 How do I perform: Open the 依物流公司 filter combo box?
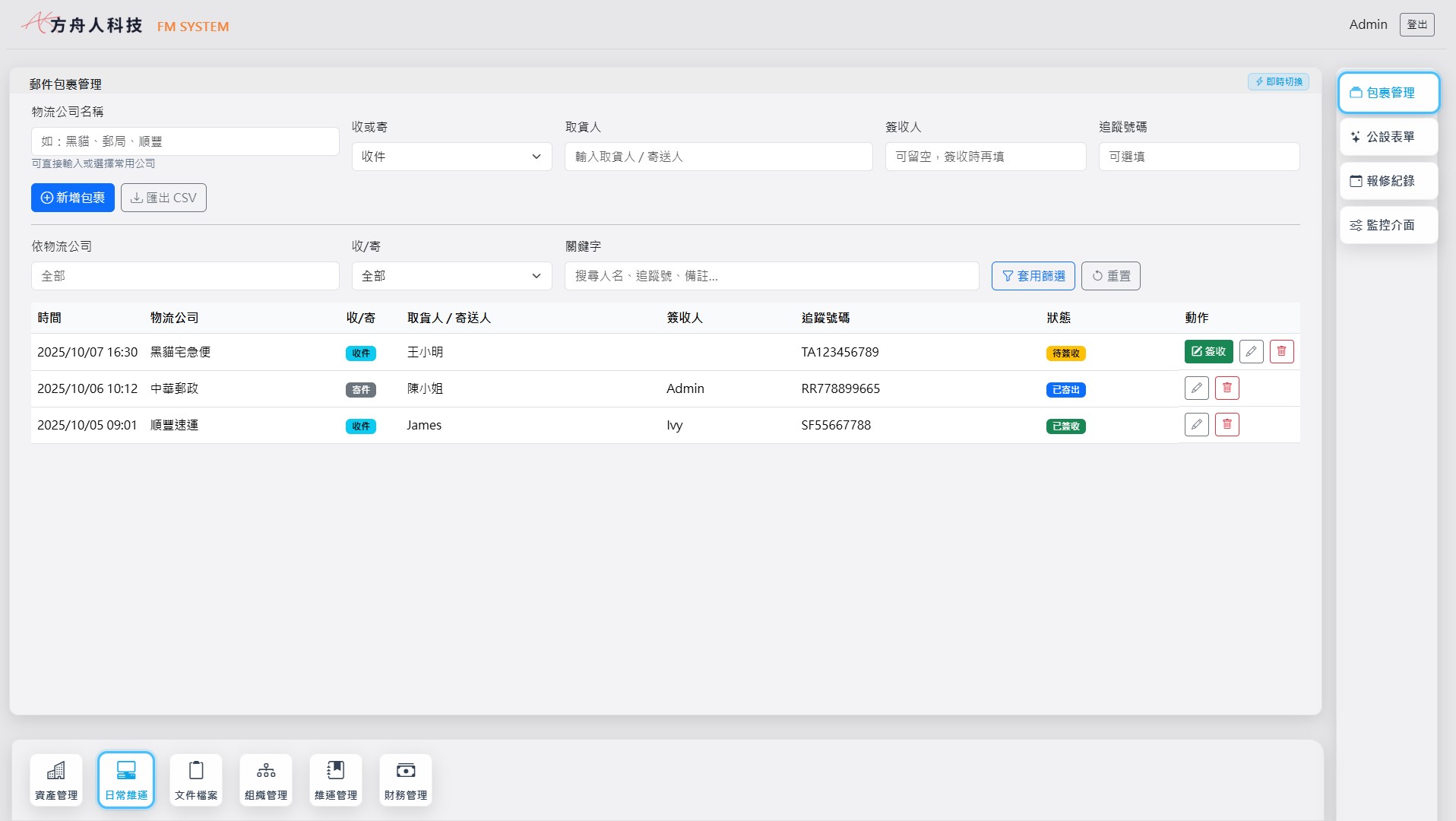[x=185, y=276]
